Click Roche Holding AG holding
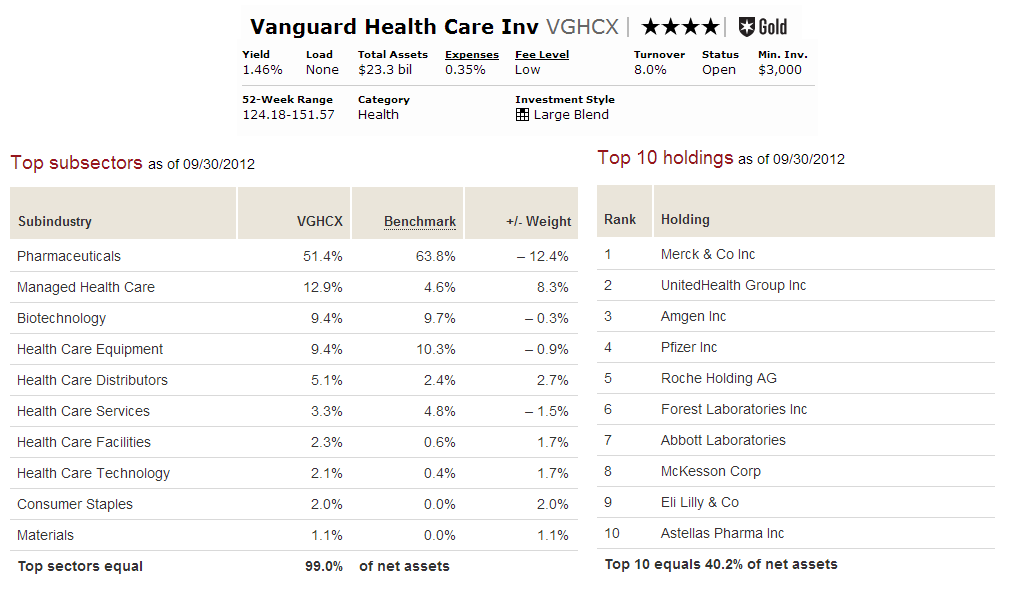 (x=718, y=378)
